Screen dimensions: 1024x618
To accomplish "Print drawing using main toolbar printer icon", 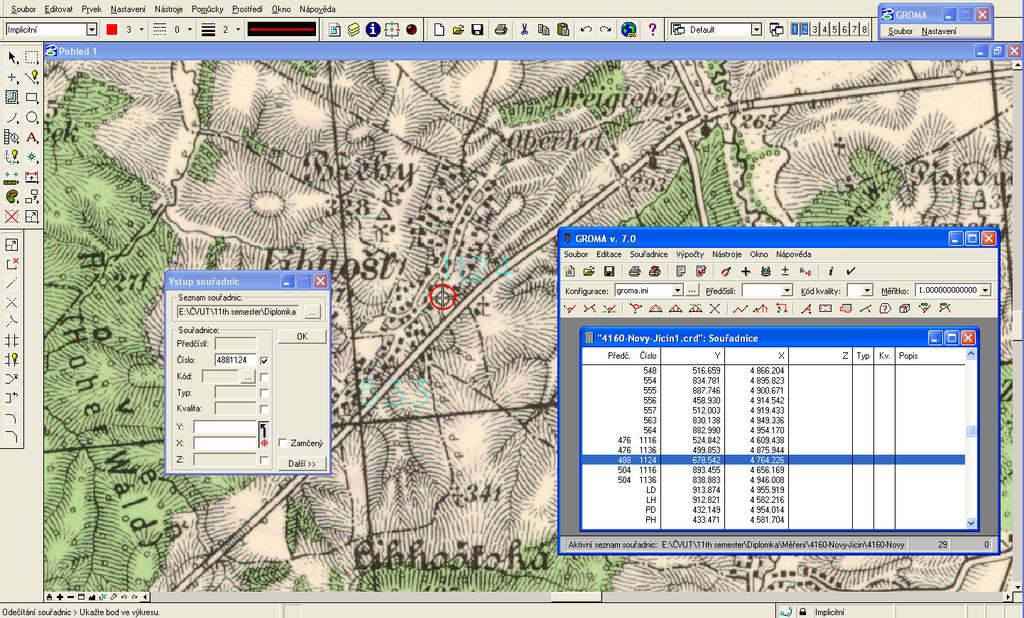I will click(501, 29).
